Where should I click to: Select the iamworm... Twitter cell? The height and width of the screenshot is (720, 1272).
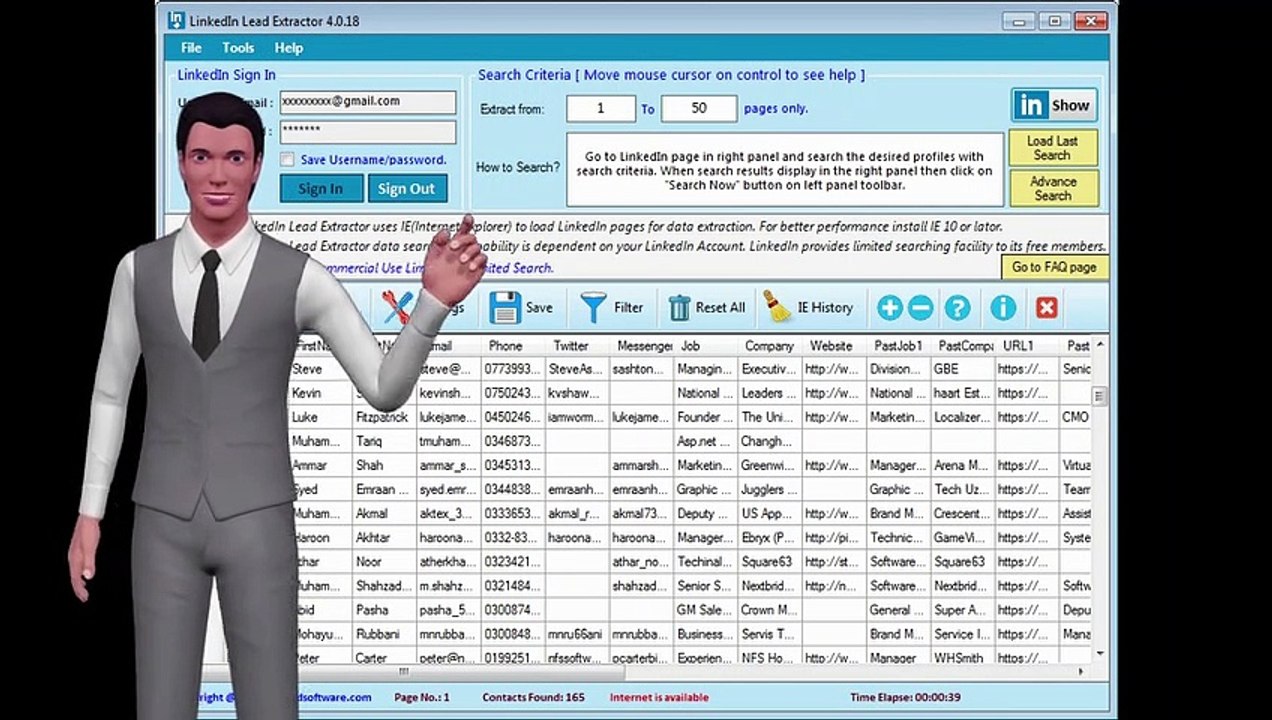pyautogui.click(x=577, y=417)
